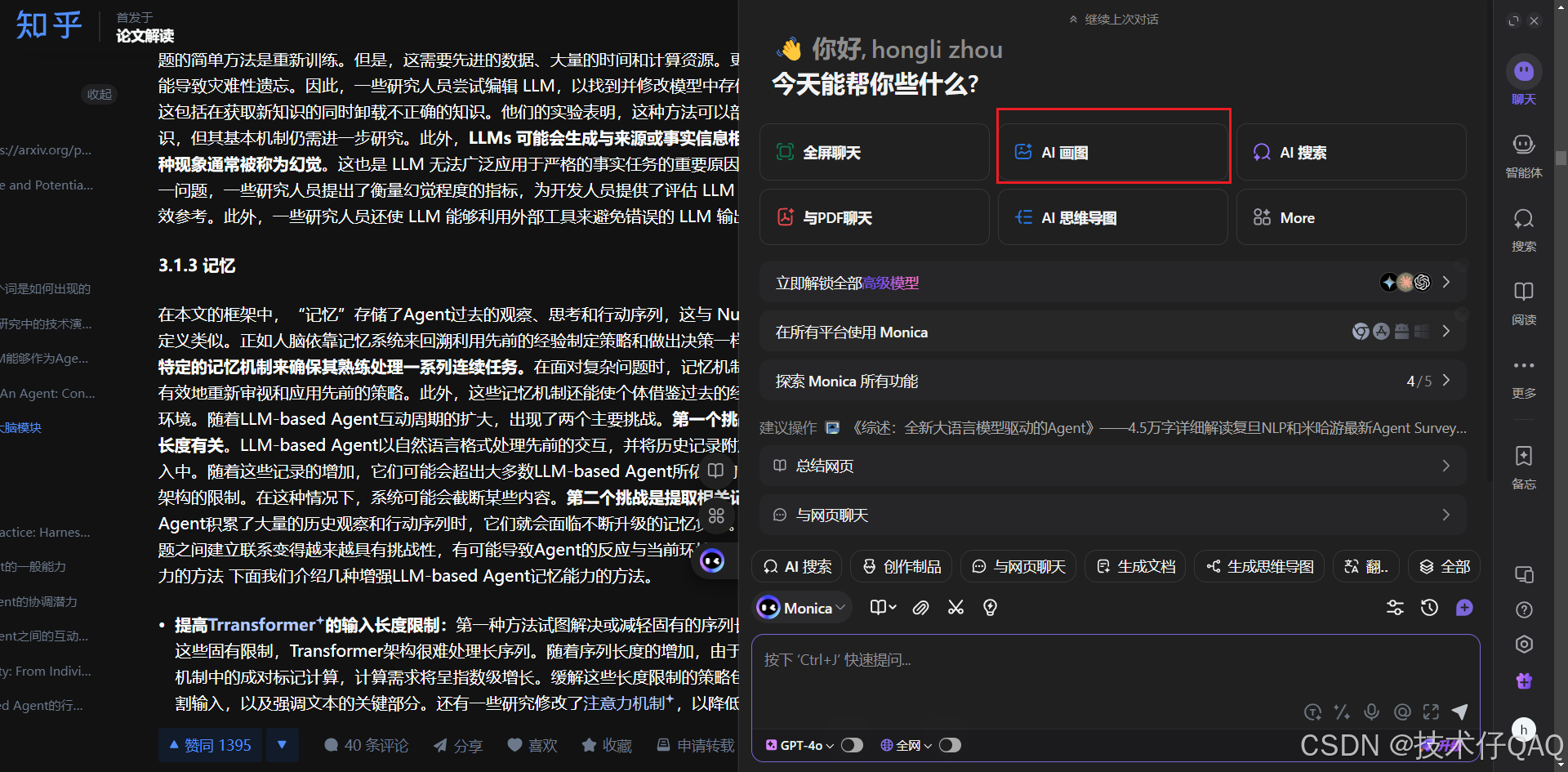
Task: Expand the input box with fullscreen icon
Action: [1431, 712]
